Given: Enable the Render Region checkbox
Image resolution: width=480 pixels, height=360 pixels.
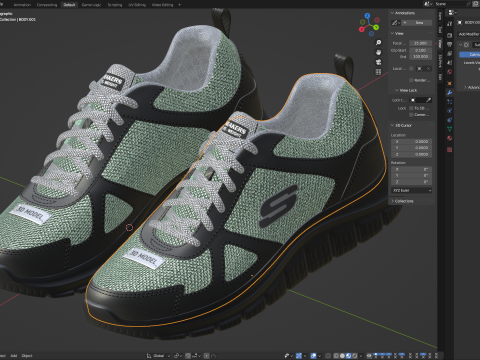Looking at the screenshot, I should pyautogui.click(x=411, y=80).
